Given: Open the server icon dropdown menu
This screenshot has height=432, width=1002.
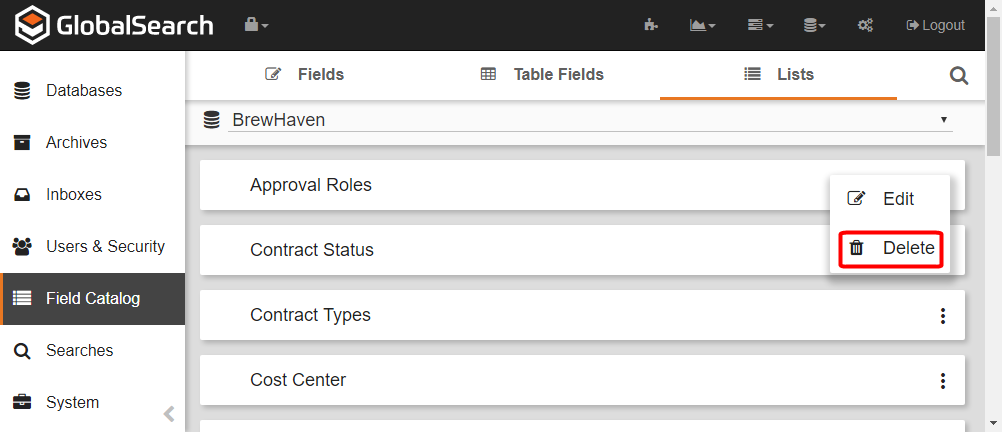Looking at the screenshot, I should 760,25.
